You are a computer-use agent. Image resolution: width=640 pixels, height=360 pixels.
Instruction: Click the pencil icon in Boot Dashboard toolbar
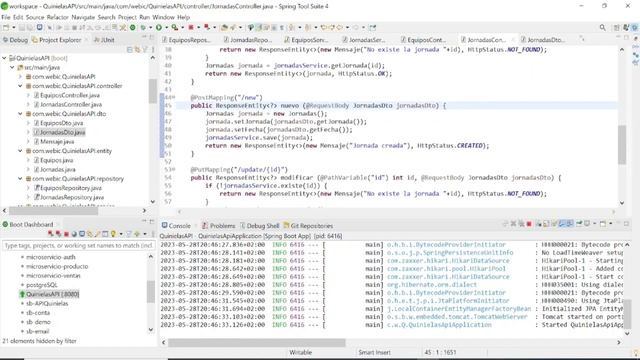(98, 234)
